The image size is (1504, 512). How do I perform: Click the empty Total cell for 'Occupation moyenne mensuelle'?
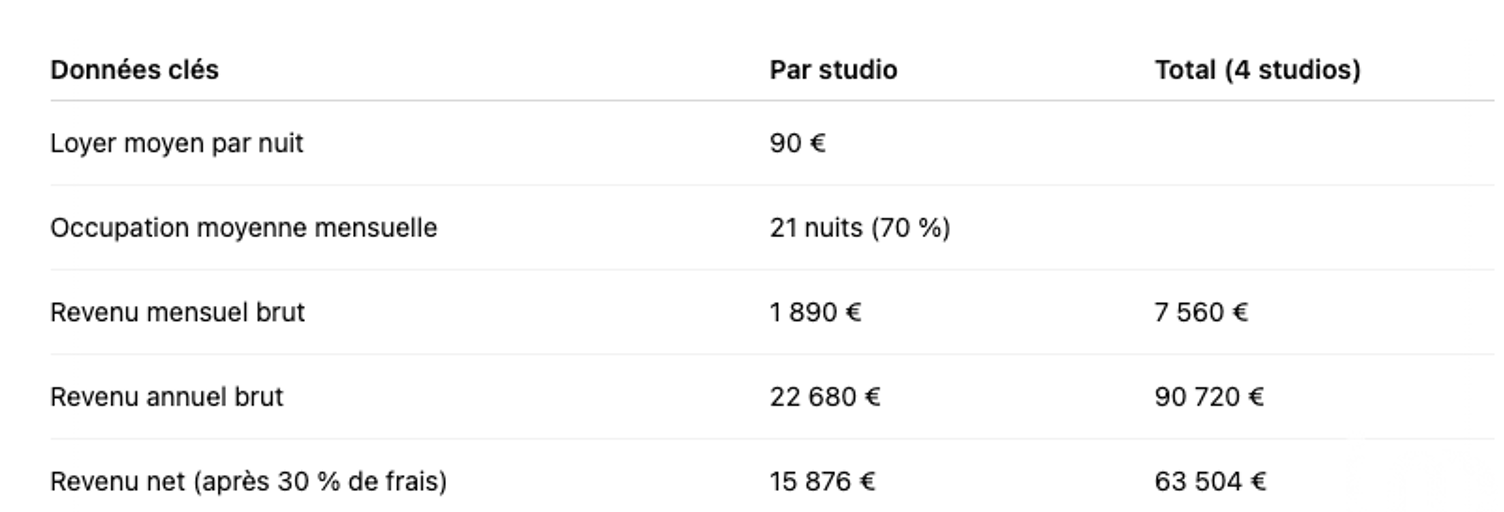point(1300,228)
